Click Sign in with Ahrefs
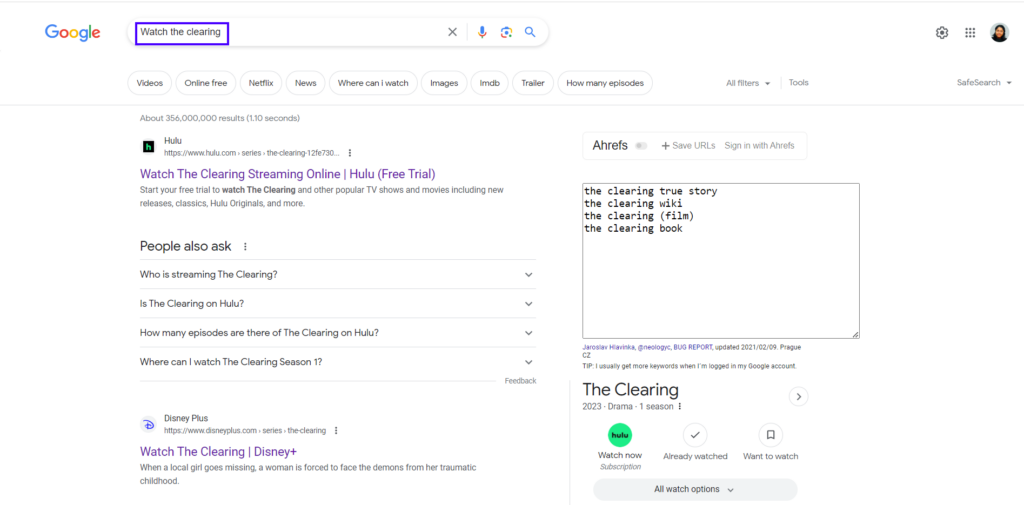This screenshot has height=505, width=1024. (x=760, y=146)
